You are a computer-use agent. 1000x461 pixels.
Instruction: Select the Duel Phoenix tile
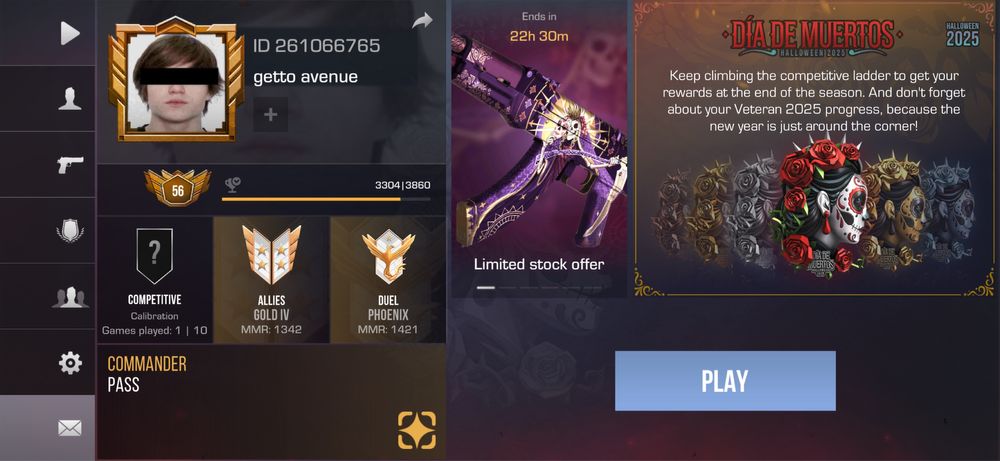388,279
